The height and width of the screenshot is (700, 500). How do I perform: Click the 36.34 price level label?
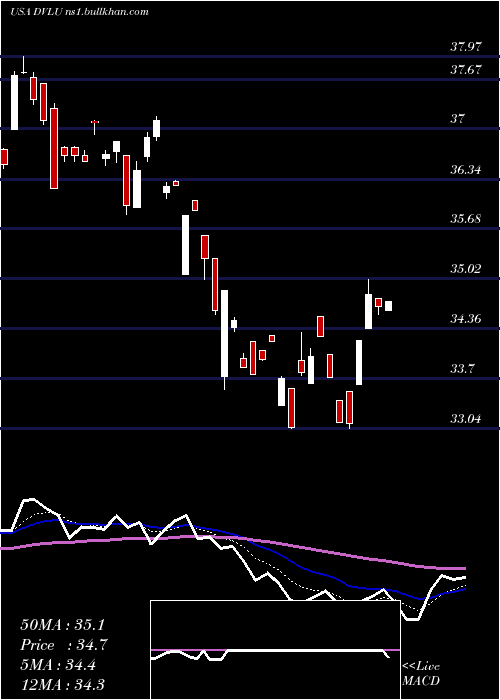tap(466, 170)
